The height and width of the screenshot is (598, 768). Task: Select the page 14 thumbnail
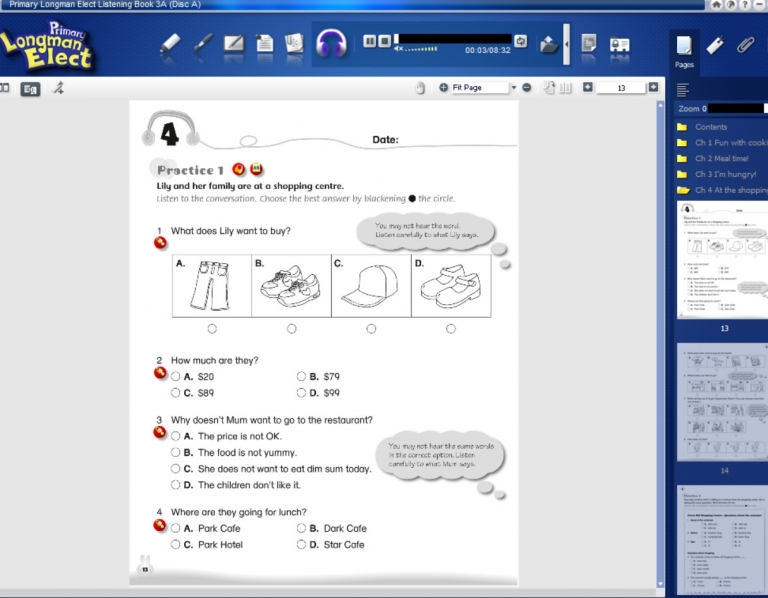click(x=722, y=402)
